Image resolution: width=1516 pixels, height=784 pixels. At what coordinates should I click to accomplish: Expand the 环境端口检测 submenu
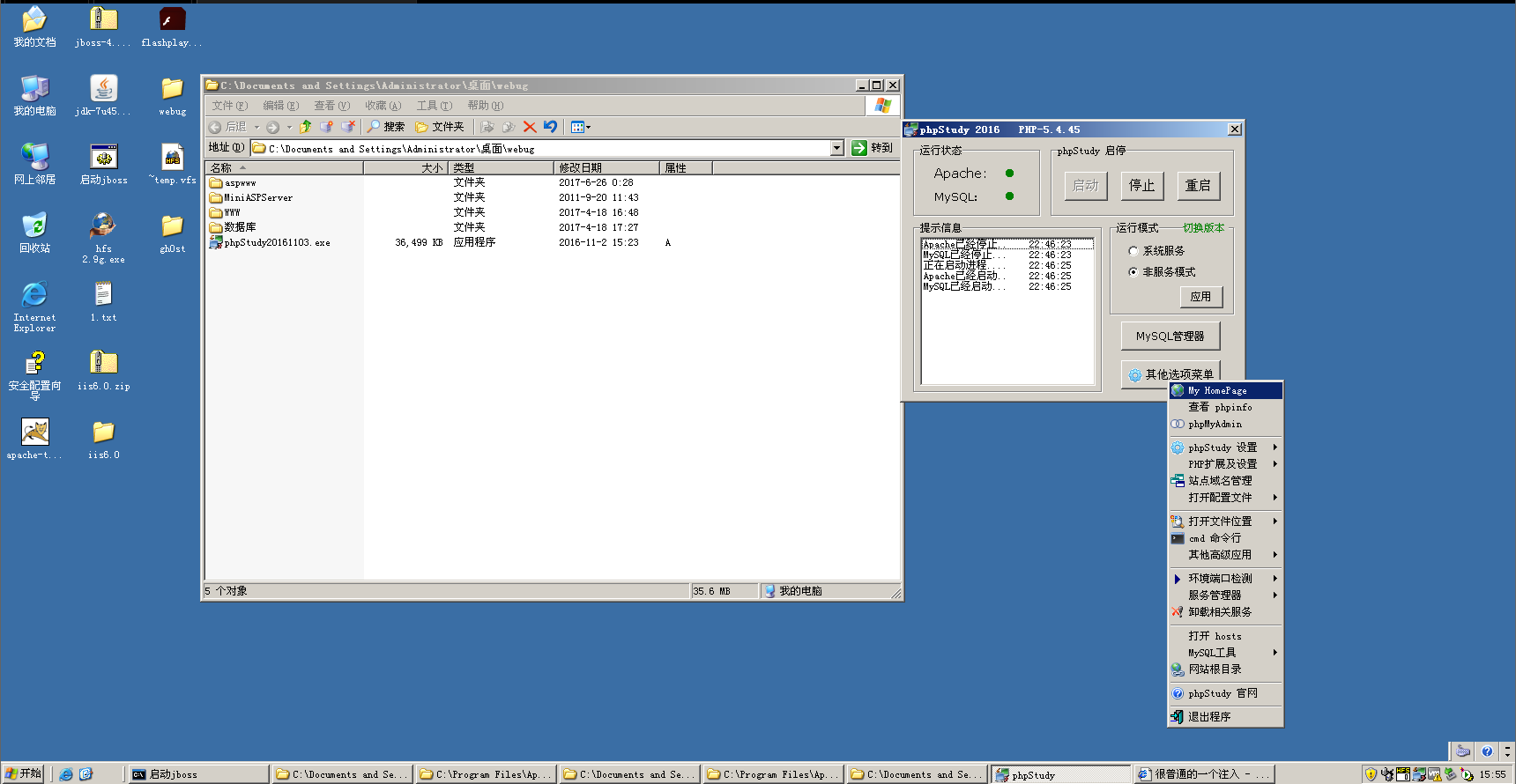[x=1226, y=579]
